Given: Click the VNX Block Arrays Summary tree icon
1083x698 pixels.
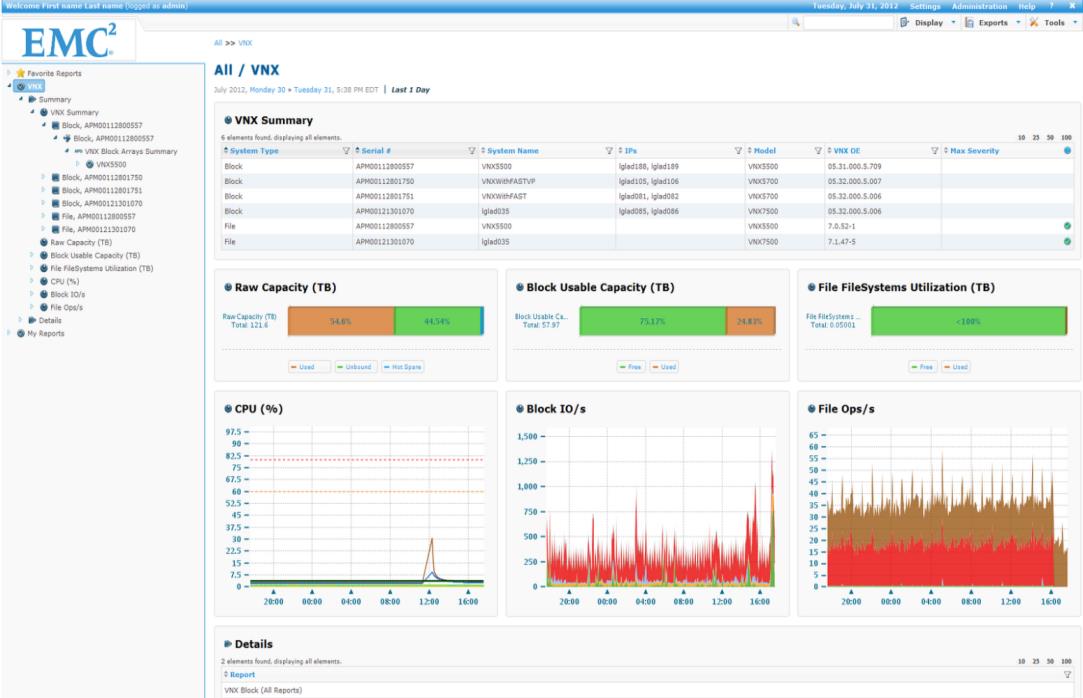Looking at the screenshot, I should pos(79,151).
